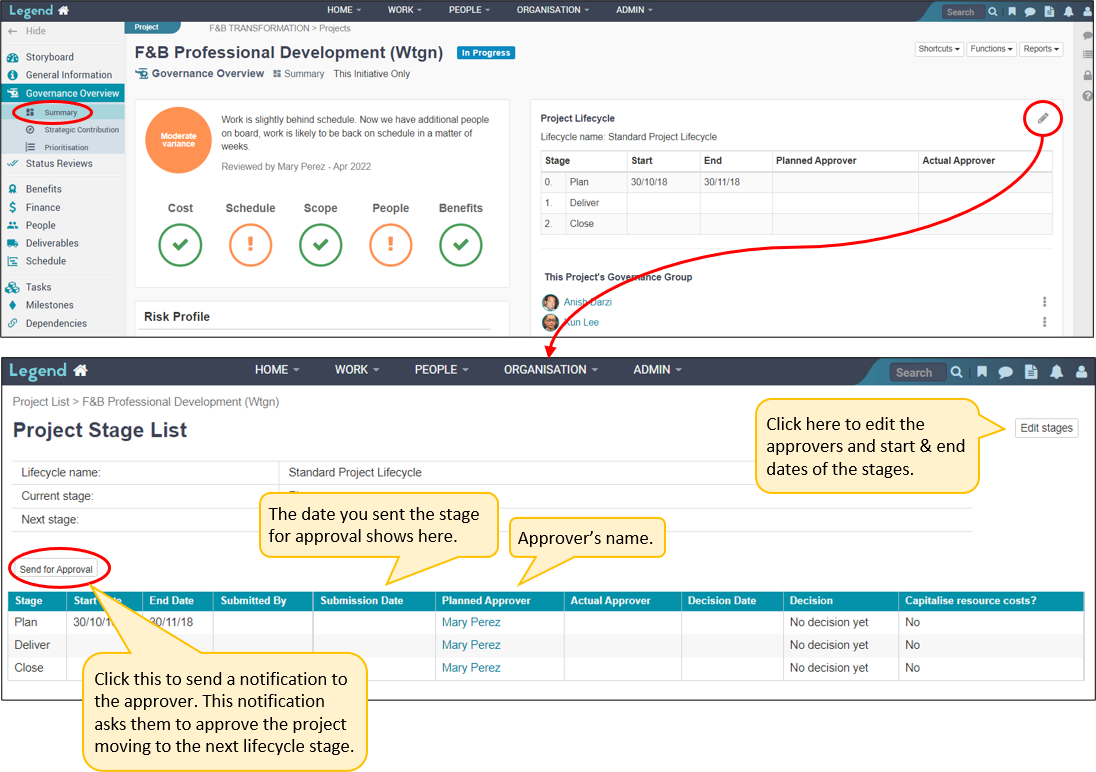Open the kebab menu beside Anish Darzi
Screen dimensions: 1096x772
pyautogui.click(x=1044, y=301)
